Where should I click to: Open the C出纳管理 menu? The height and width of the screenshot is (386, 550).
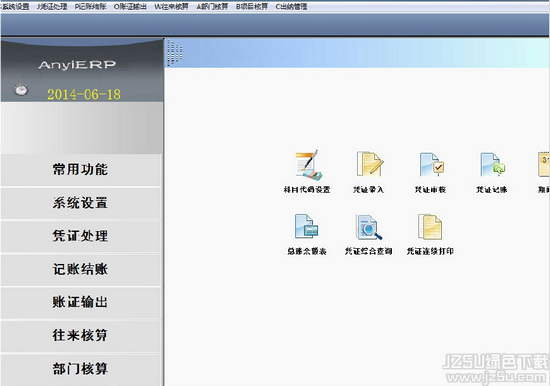tap(291, 7)
